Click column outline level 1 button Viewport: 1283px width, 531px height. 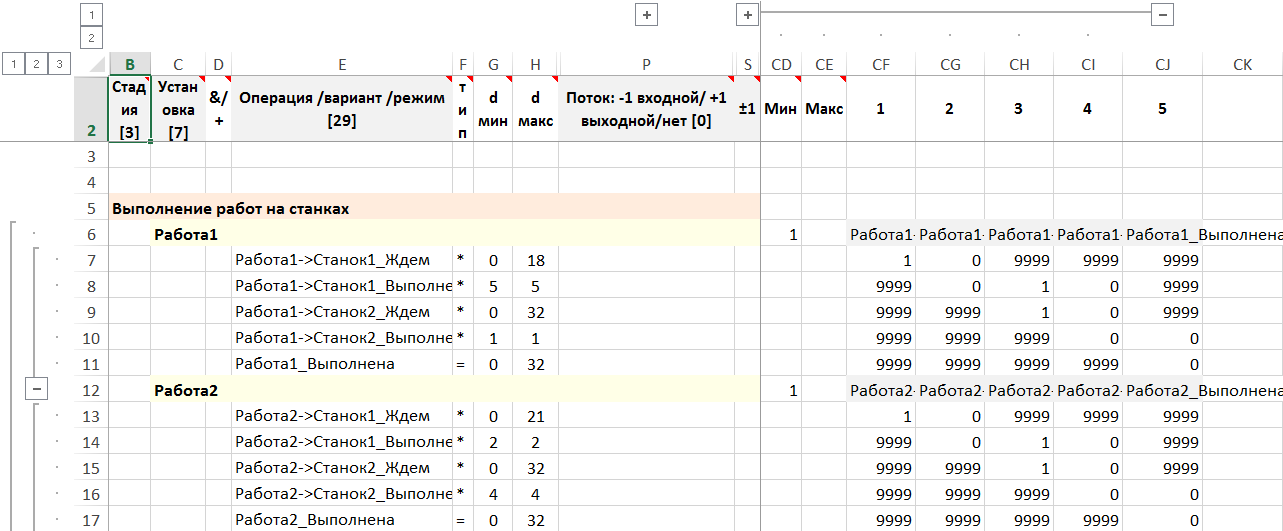[x=91, y=15]
